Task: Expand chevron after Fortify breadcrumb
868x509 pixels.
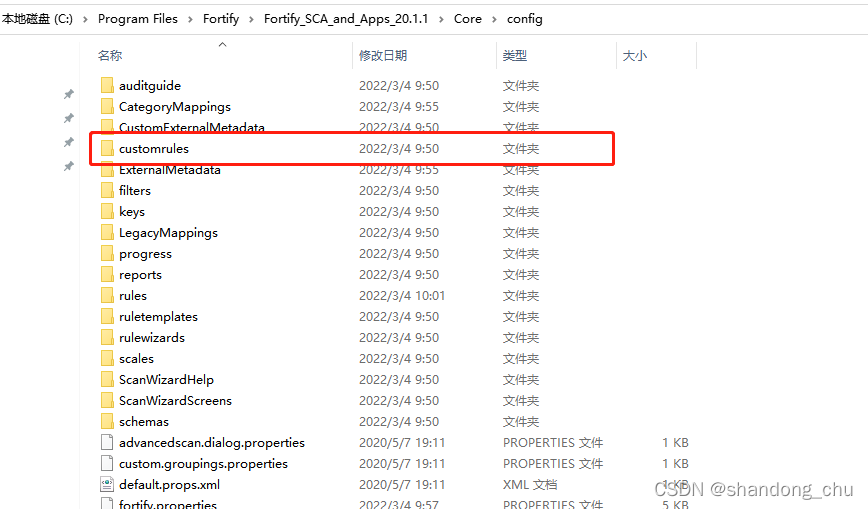Action: 251,19
